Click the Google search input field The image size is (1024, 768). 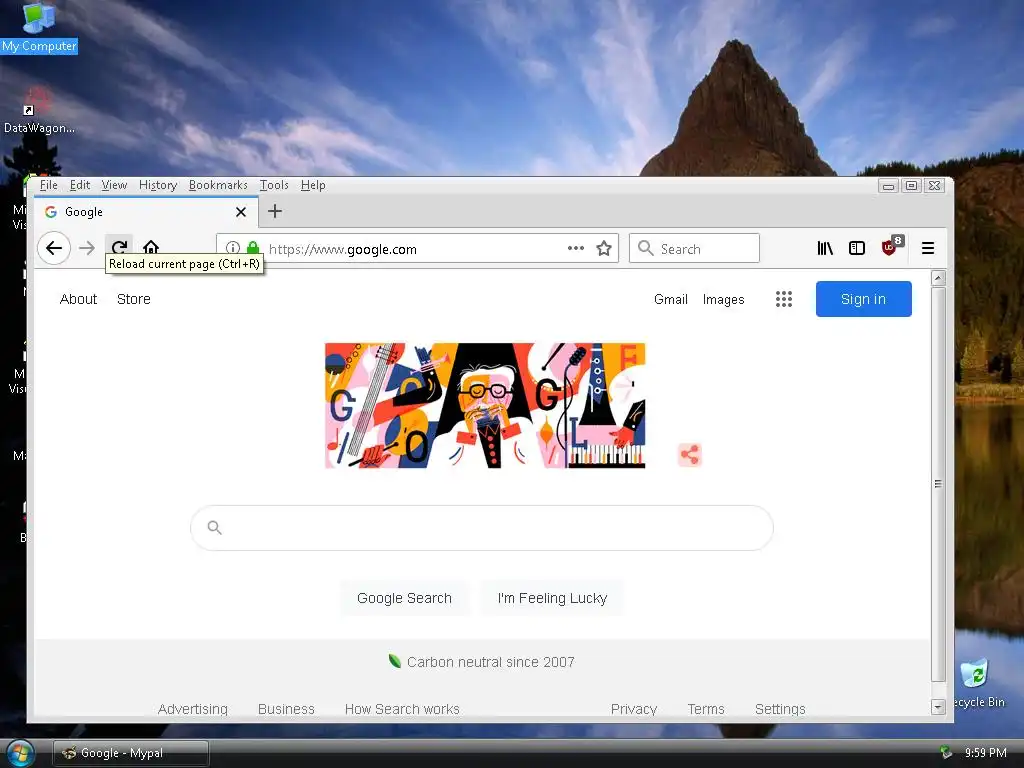pyautogui.click(x=482, y=528)
